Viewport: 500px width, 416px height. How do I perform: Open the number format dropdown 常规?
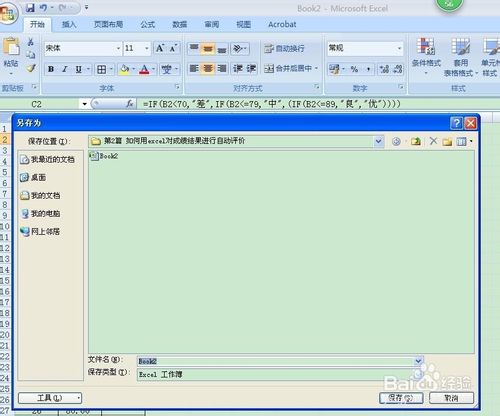point(399,49)
